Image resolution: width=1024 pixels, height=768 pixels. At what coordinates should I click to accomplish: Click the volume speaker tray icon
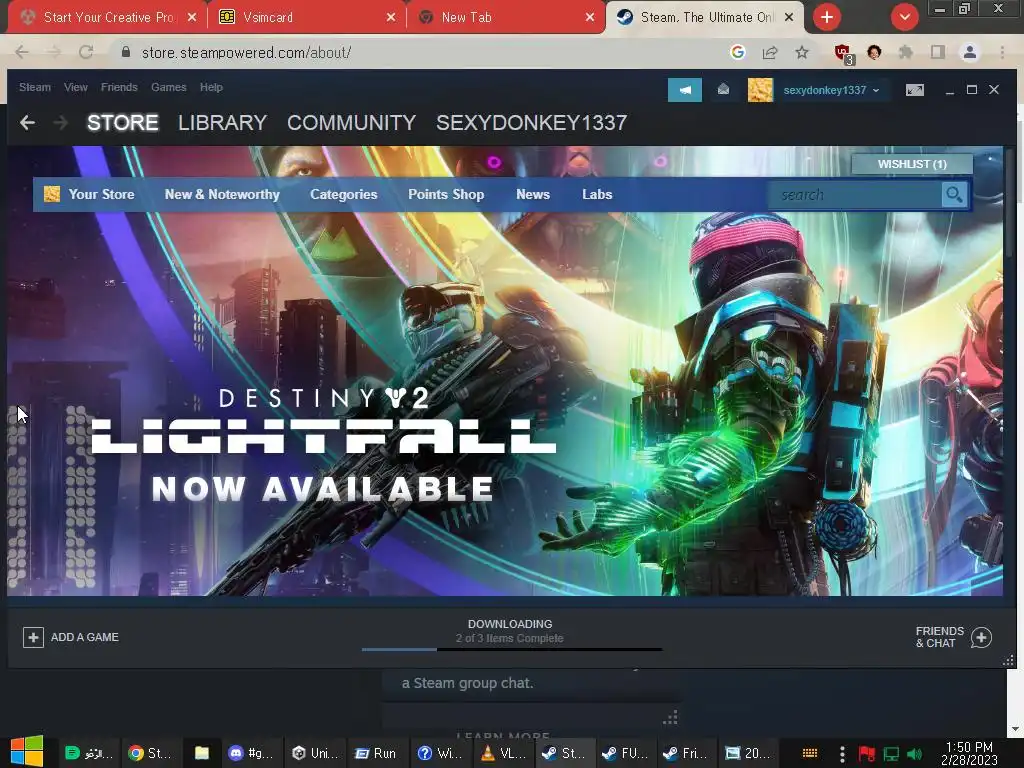914,754
